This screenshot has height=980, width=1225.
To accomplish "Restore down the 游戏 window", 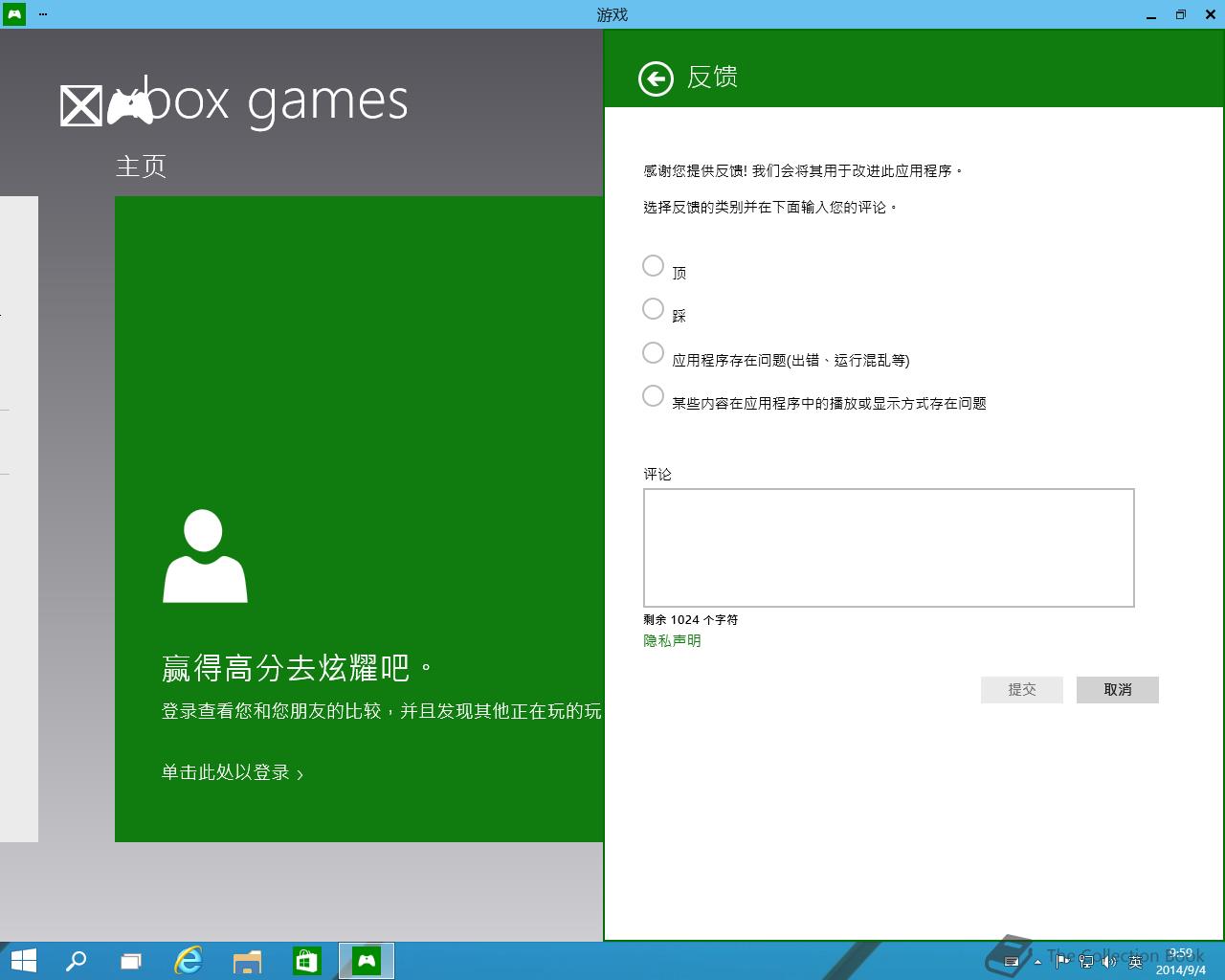I will pyautogui.click(x=1181, y=14).
